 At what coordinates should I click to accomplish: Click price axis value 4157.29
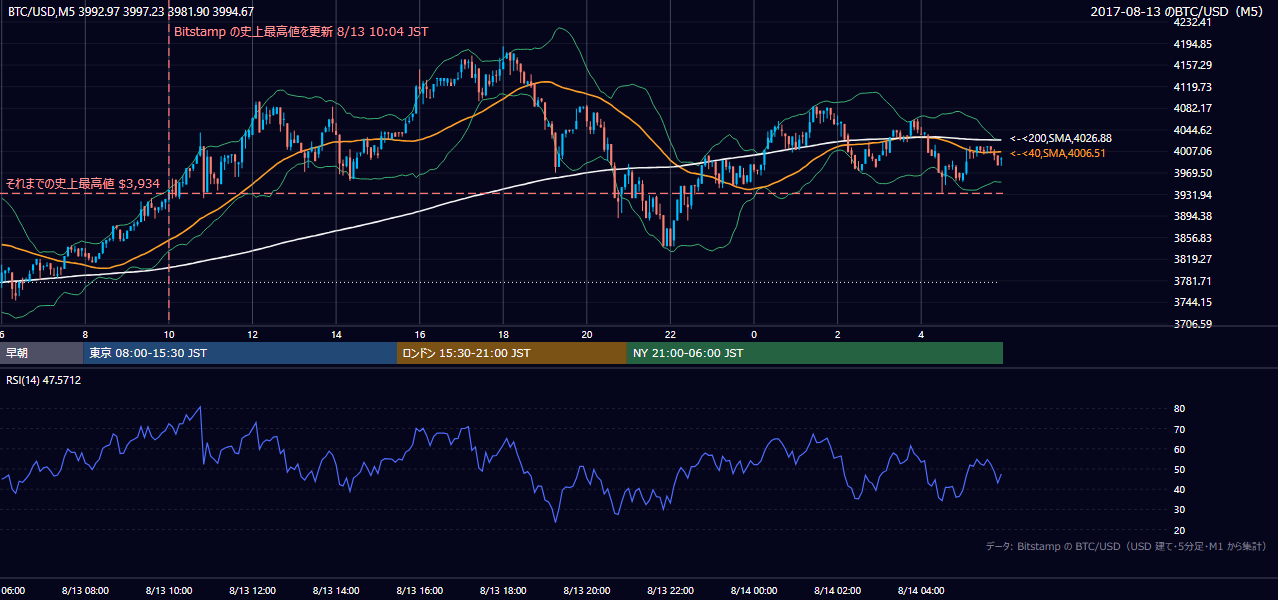pyautogui.click(x=1192, y=65)
